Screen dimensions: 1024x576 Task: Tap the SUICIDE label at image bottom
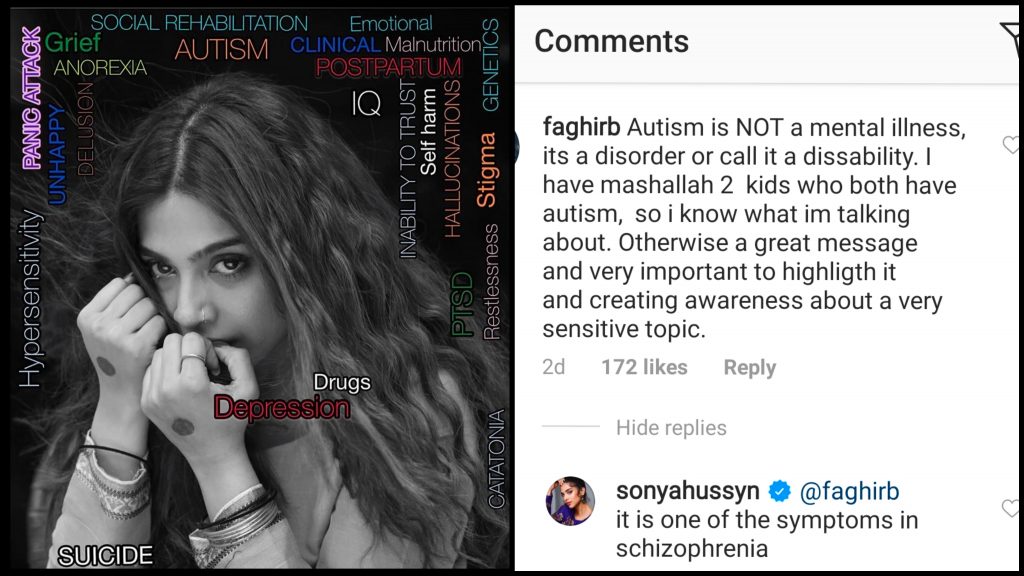point(105,555)
